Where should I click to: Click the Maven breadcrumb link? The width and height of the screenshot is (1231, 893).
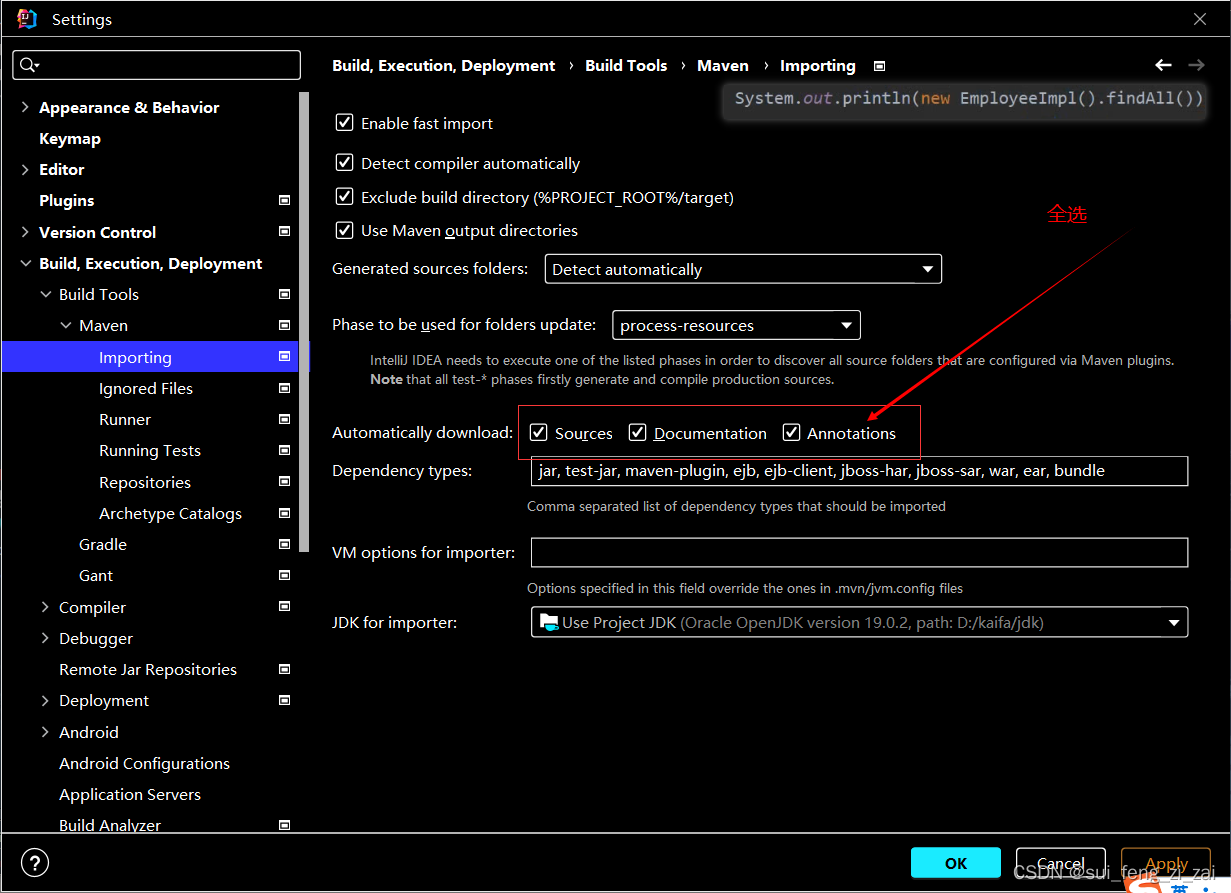tap(723, 65)
